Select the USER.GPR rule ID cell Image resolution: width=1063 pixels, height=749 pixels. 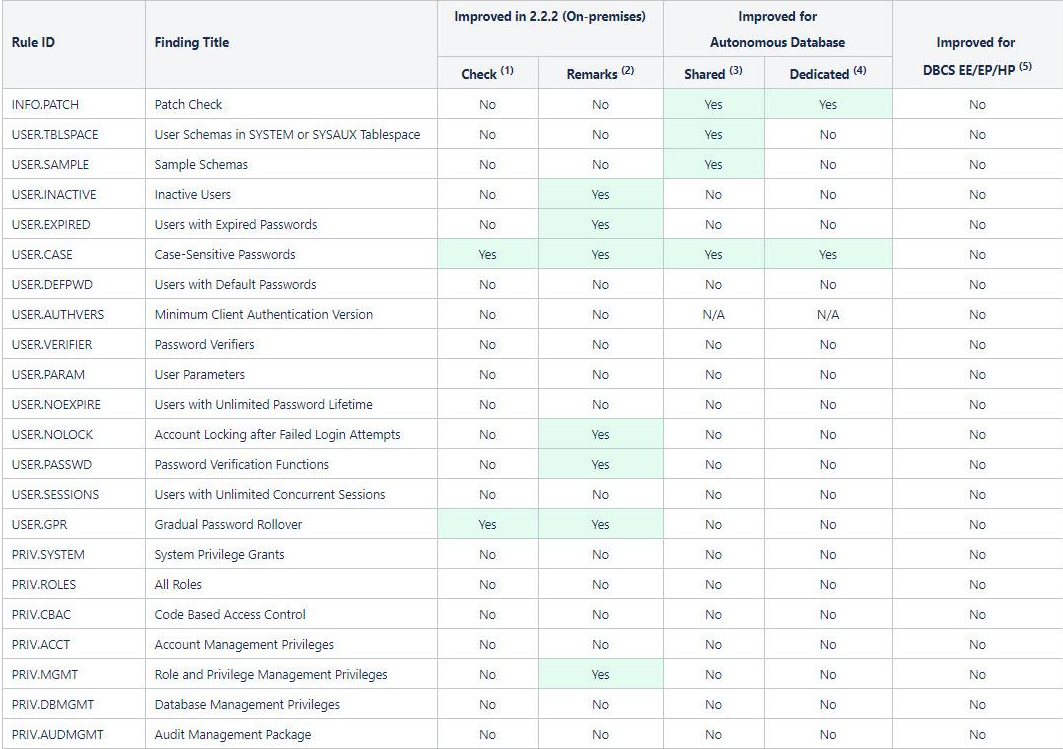coord(39,524)
